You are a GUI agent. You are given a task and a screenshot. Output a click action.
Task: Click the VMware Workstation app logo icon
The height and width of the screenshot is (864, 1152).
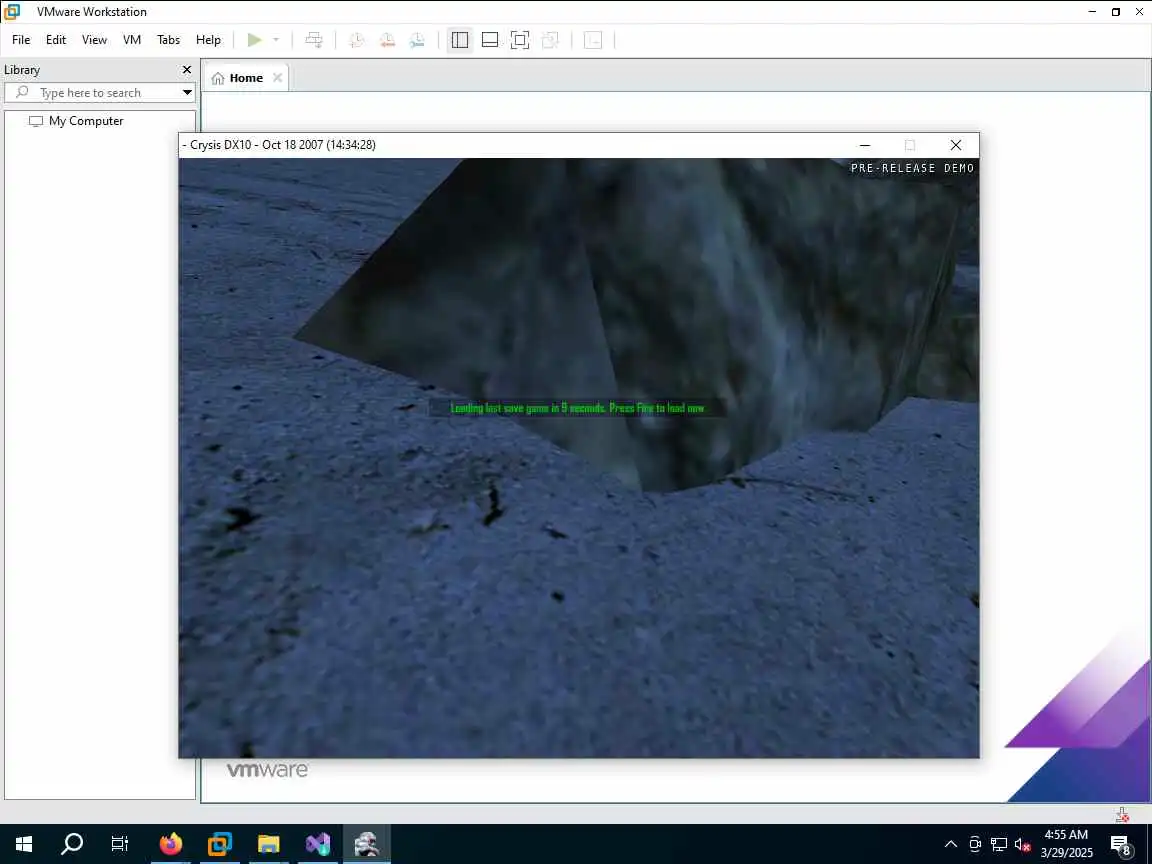click(x=12, y=12)
